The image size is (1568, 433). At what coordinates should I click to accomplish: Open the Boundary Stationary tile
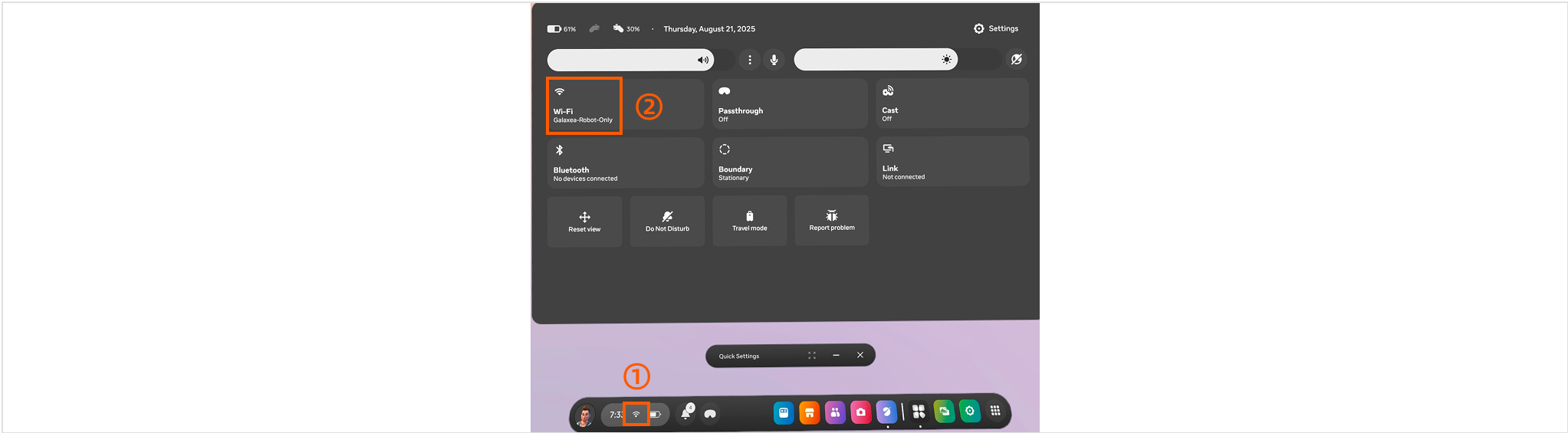[789, 162]
